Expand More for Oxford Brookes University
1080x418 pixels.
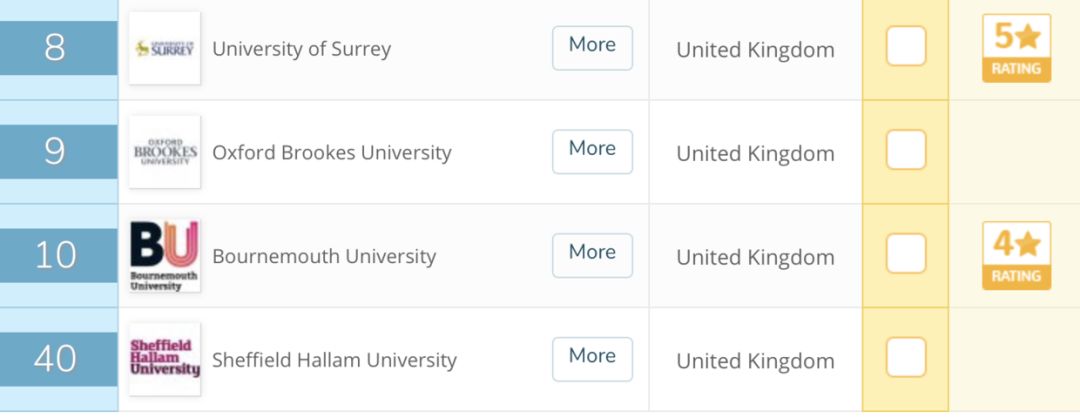click(x=592, y=151)
